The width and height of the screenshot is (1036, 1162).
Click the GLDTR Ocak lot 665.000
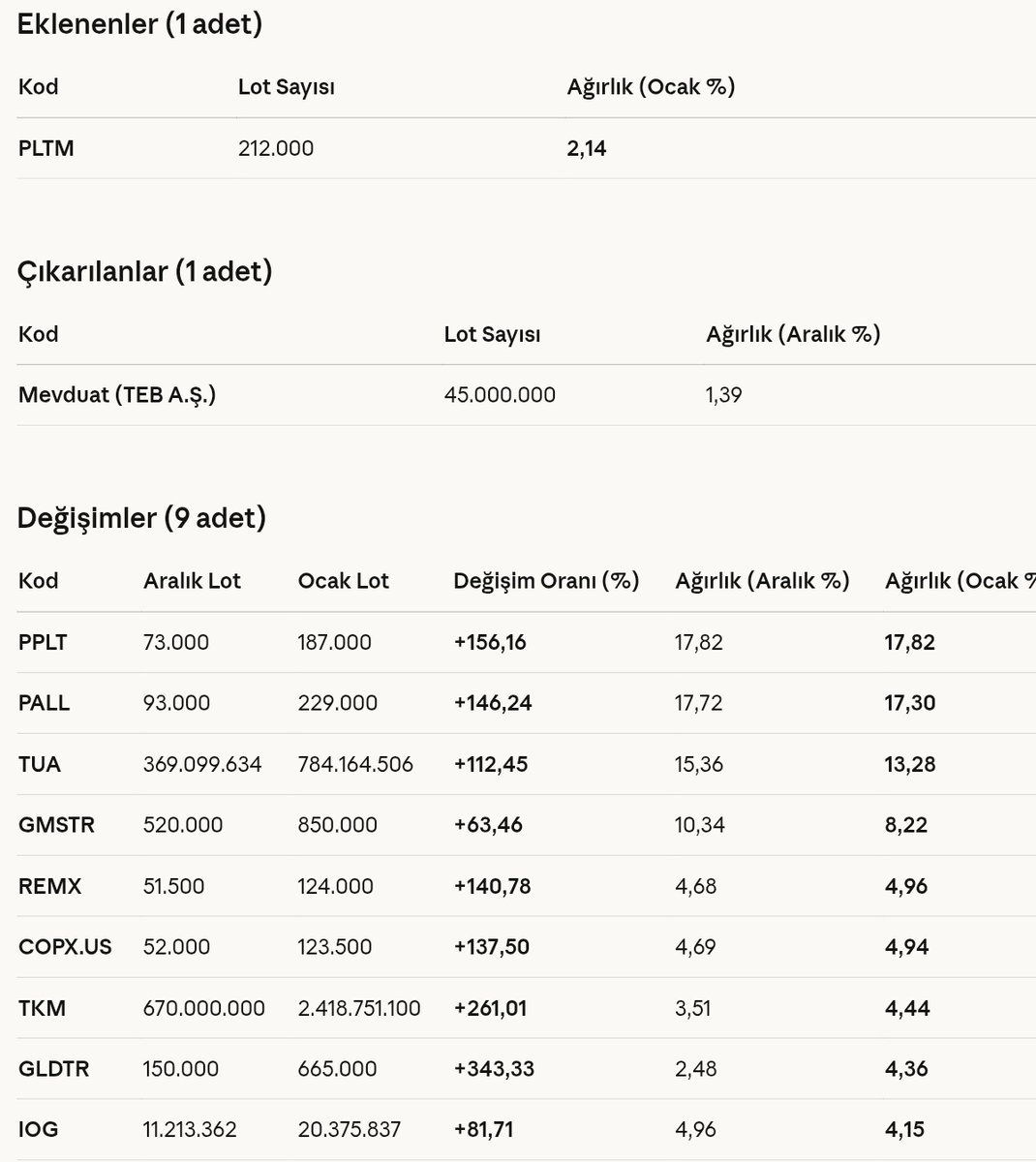click(x=340, y=1069)
